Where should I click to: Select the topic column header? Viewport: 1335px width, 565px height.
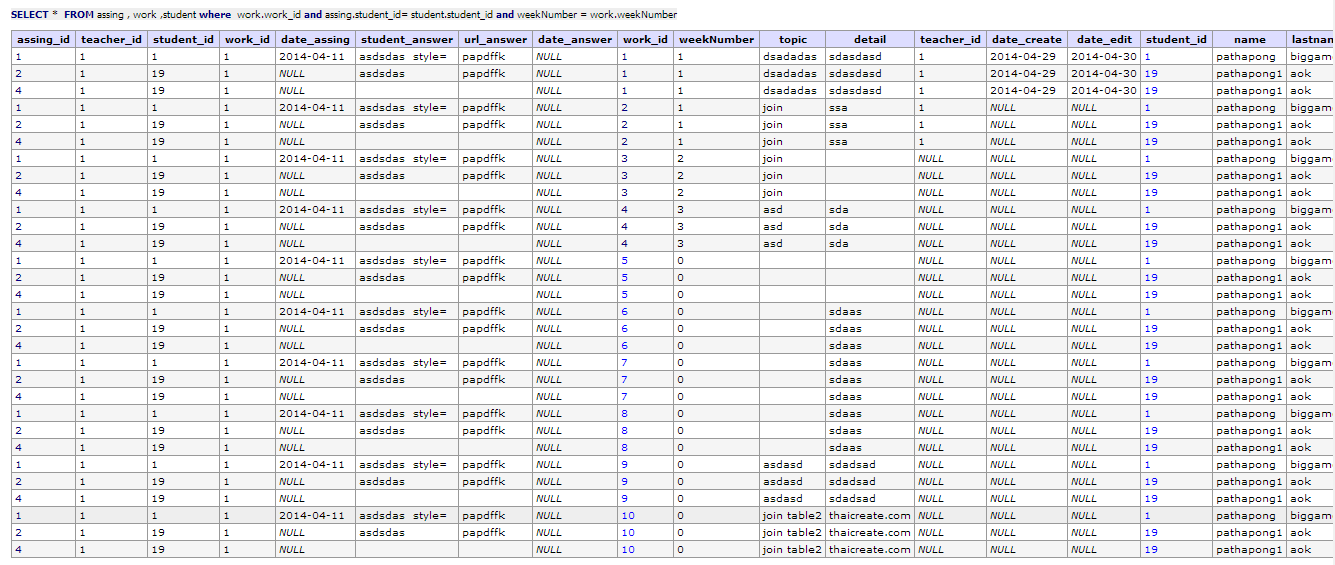(792, 40)
